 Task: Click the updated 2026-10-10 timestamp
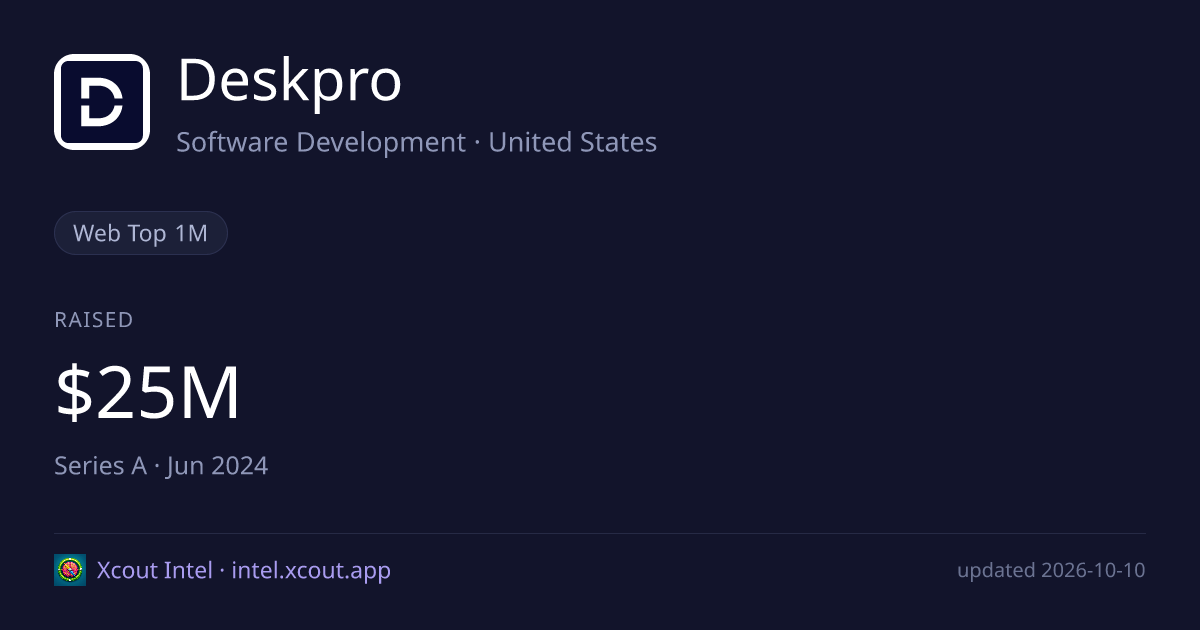1051,570
